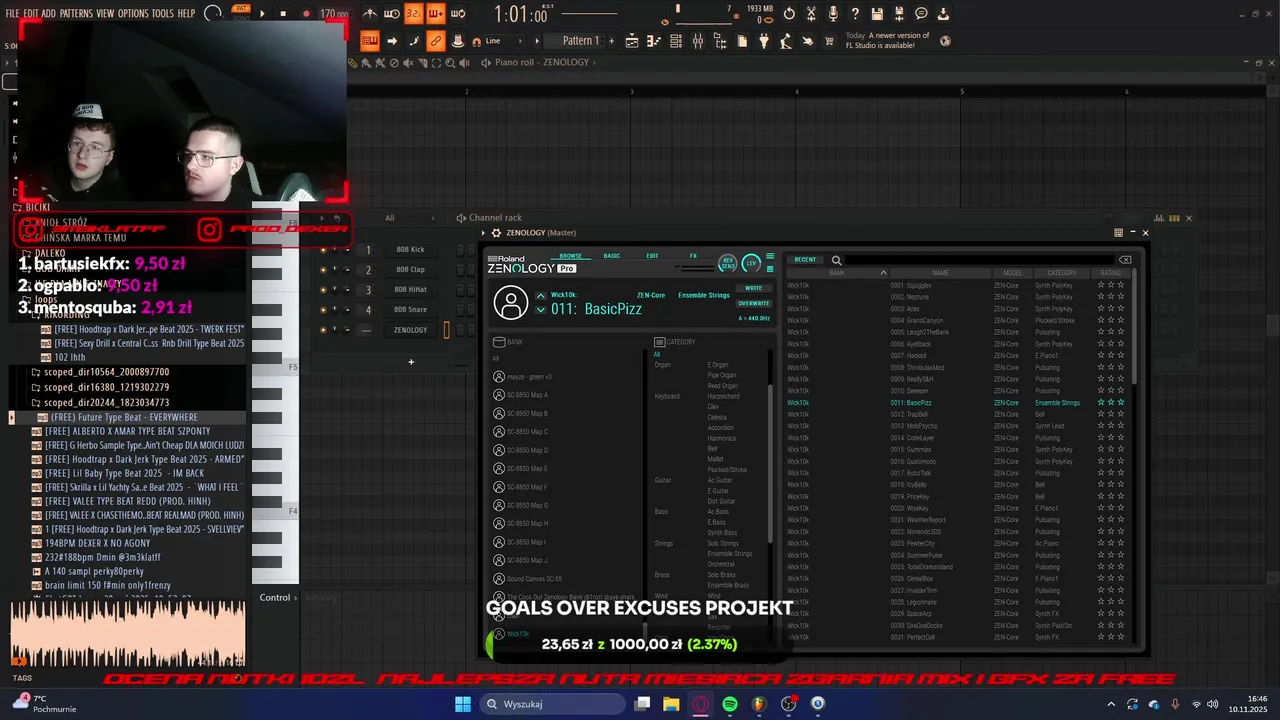Click the WRITE button in ZENOLOGY
The height and width of the screenshot is (720, 1280).
(x=754, y=288)
